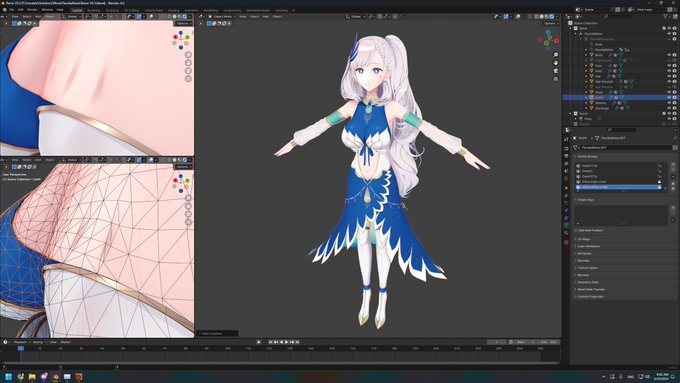
Task: Jump to the timeline start frame button
Action: [271, 342]
